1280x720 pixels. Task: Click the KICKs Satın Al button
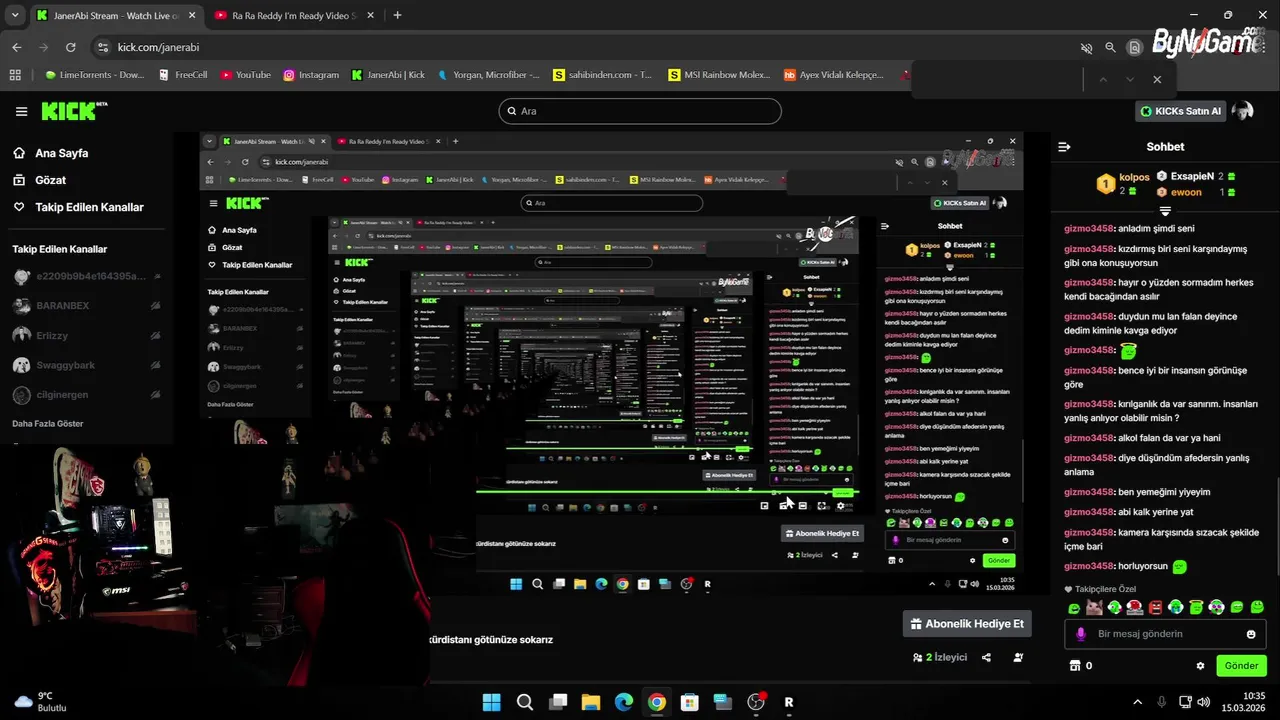tap(1181, 111)
